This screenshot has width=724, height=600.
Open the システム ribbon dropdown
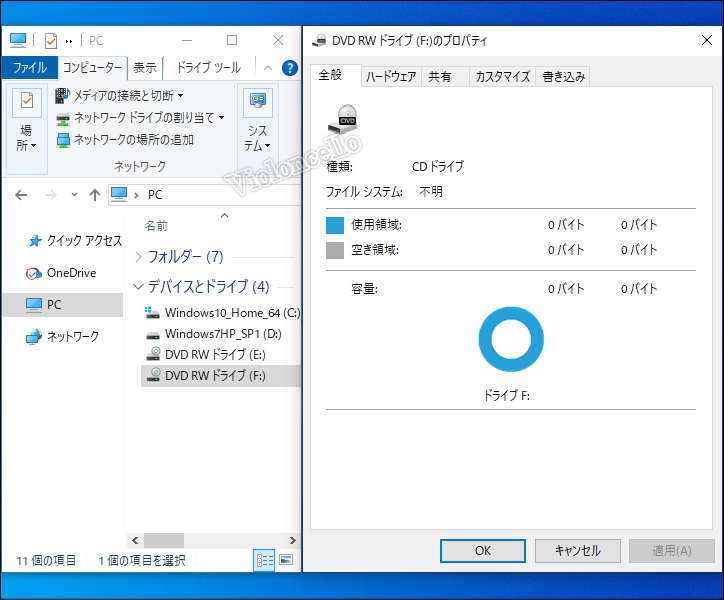[x=257, y=138]
